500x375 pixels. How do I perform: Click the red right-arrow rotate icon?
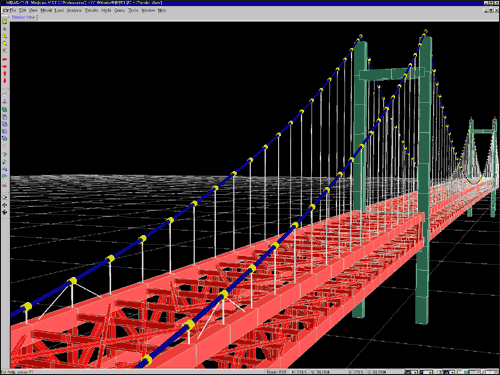click(5, 67)
